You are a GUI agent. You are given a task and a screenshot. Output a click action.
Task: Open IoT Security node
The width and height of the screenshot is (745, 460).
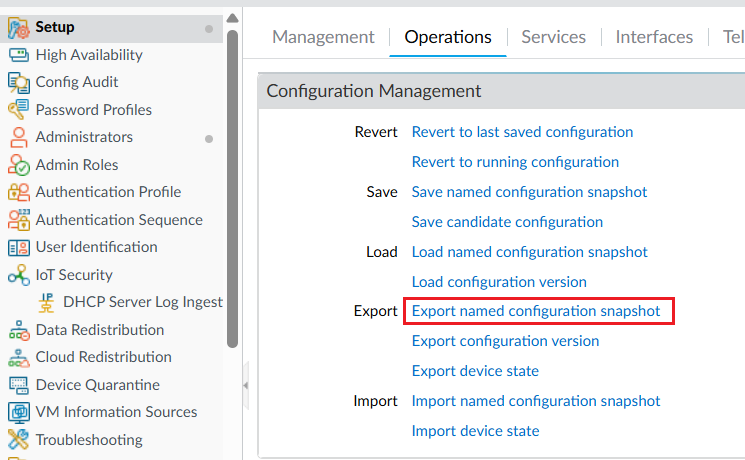74,275
